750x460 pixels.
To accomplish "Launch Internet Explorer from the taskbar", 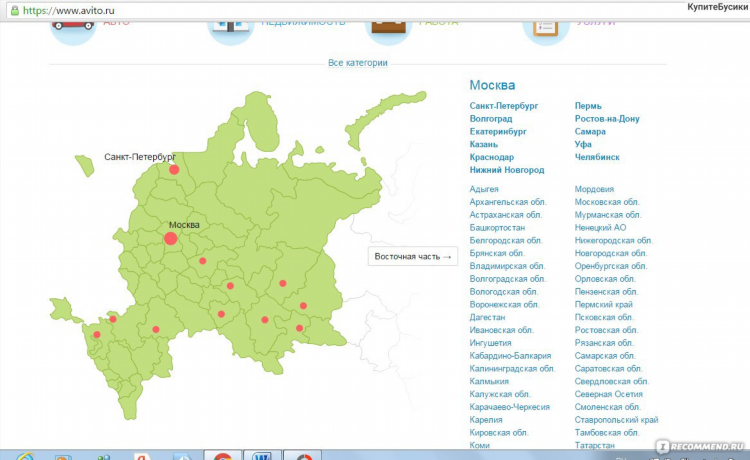I will [25, 456].
